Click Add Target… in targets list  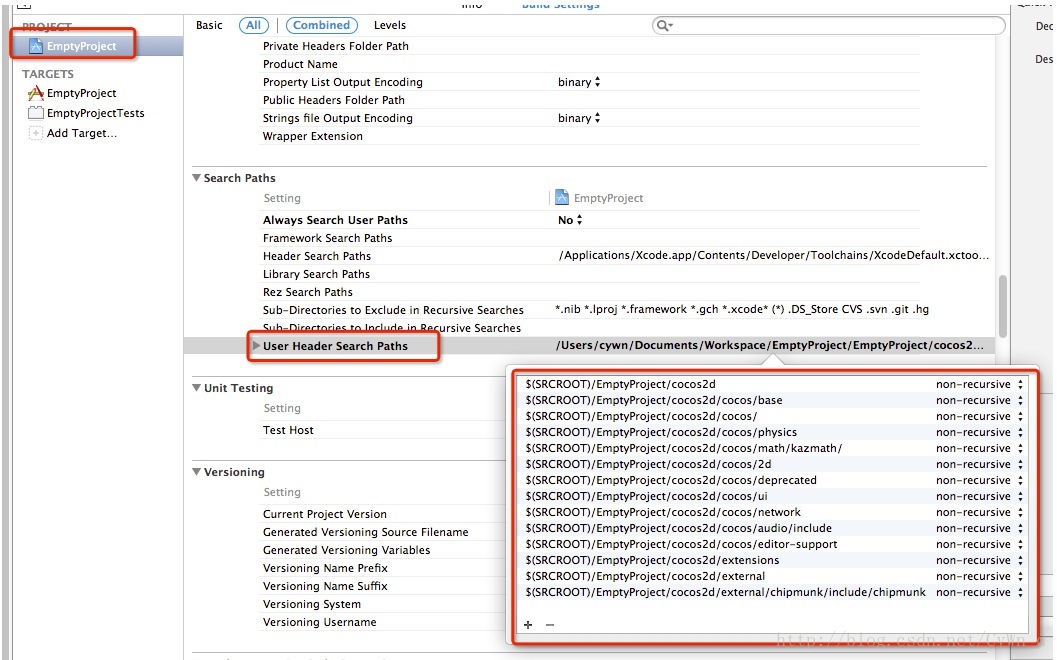[82, 133]
